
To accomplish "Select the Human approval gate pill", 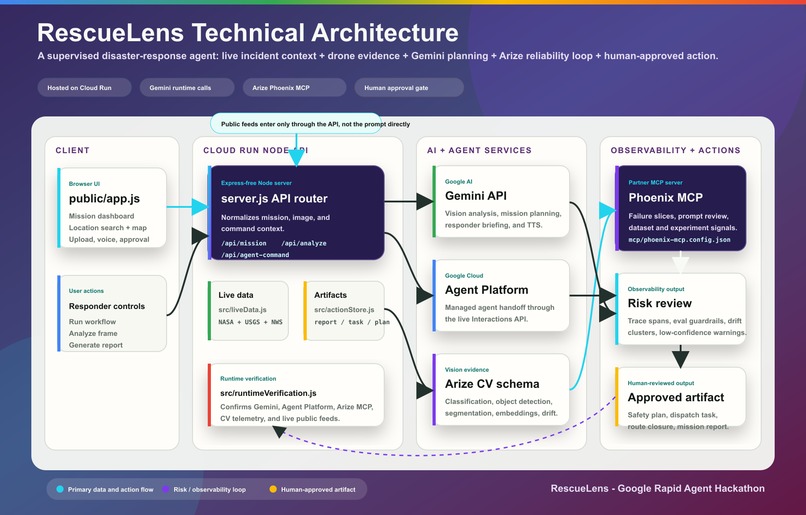I will pyautogui.click(x=409, y=88).
